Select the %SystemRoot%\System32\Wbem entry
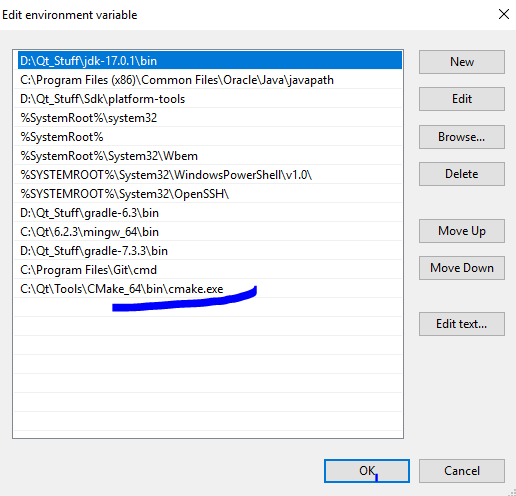This screenshot has height=496, width=516. pos(210,156)
